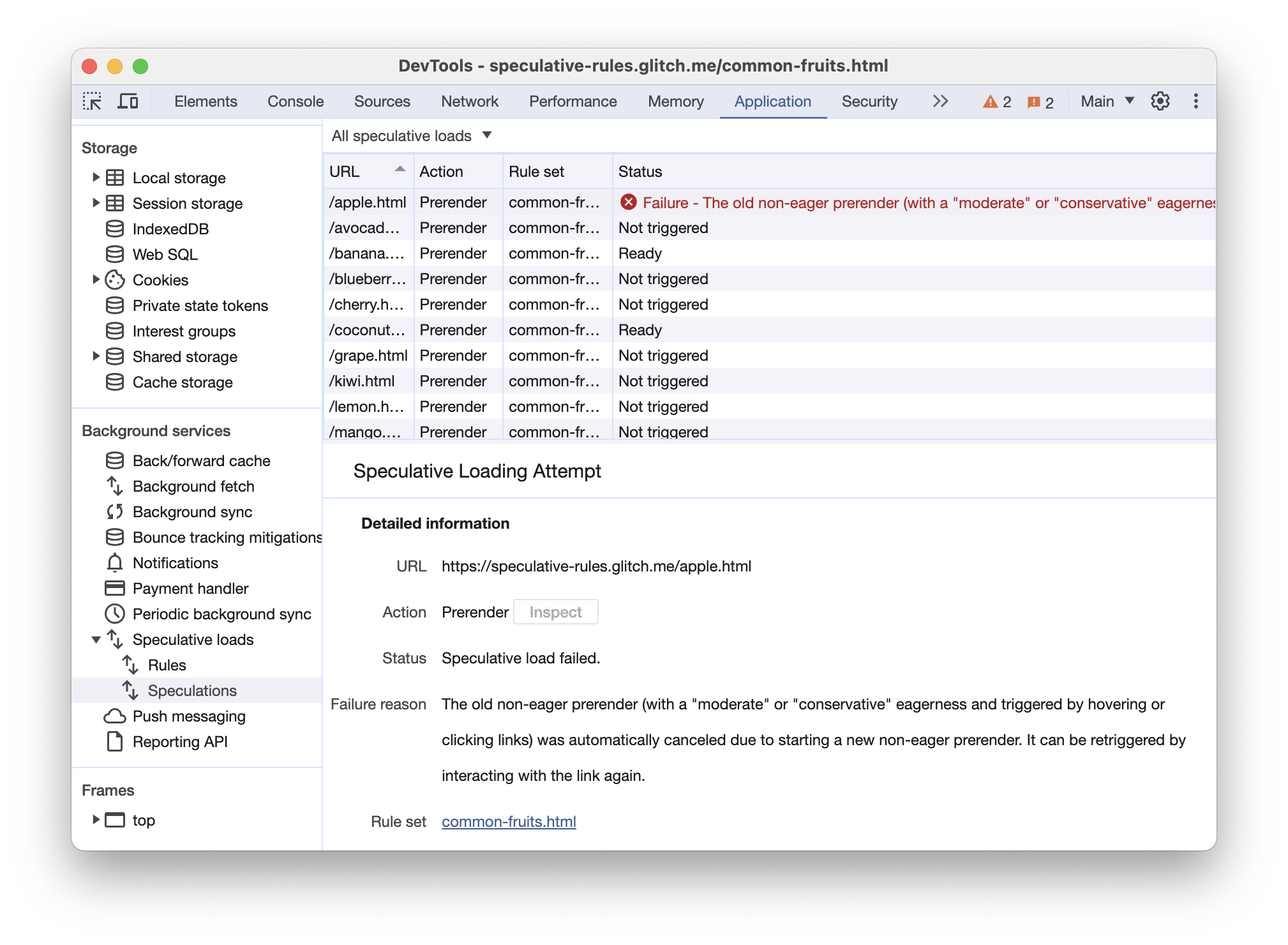Click the Elements panel tab
This screenshot has height=945, width=1288.
click(205, 101)
